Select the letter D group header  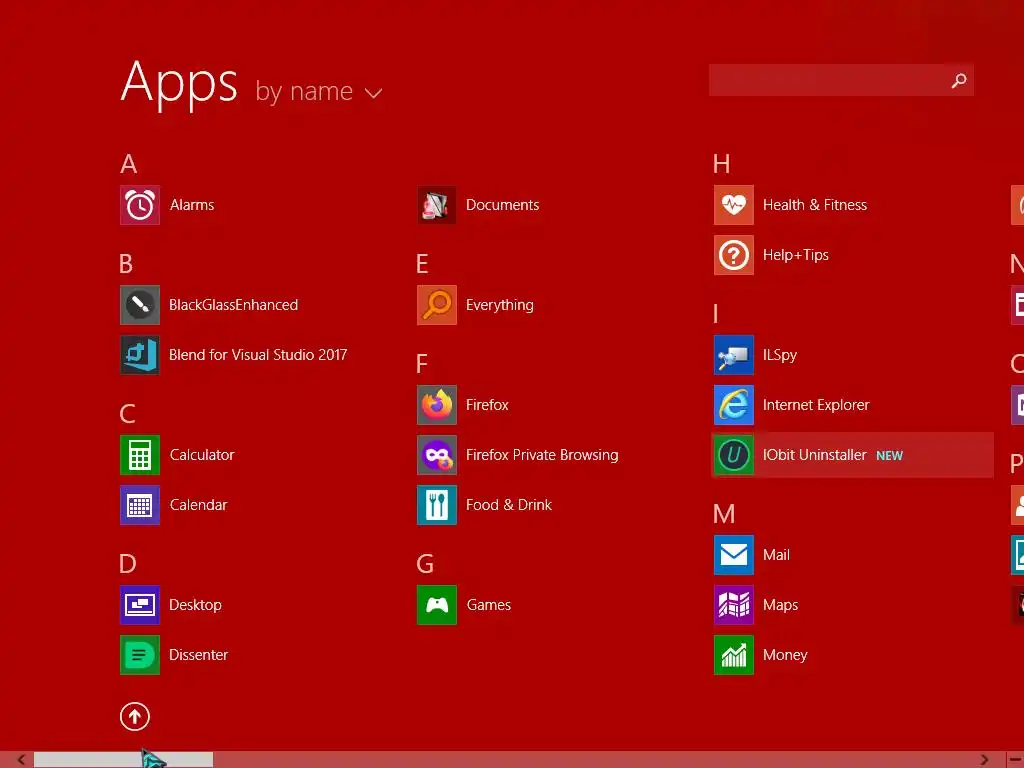click(128, 564)
